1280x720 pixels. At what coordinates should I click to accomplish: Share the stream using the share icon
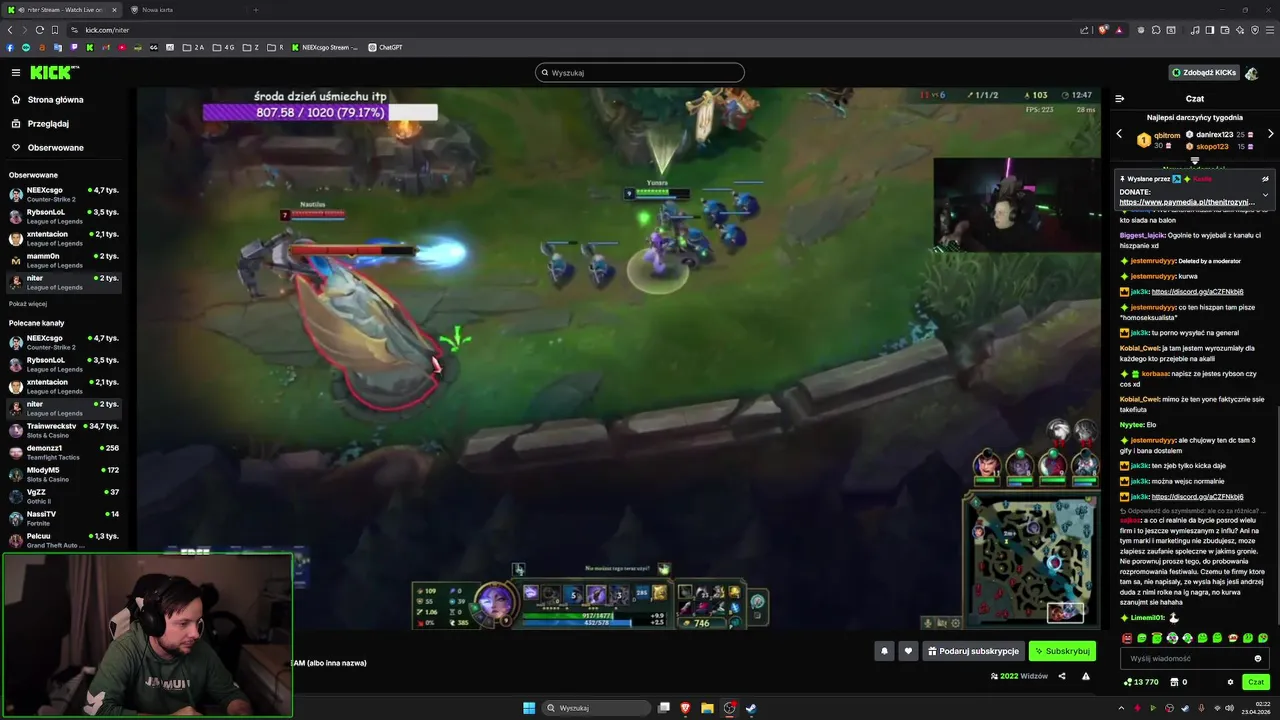(1062, 676)
